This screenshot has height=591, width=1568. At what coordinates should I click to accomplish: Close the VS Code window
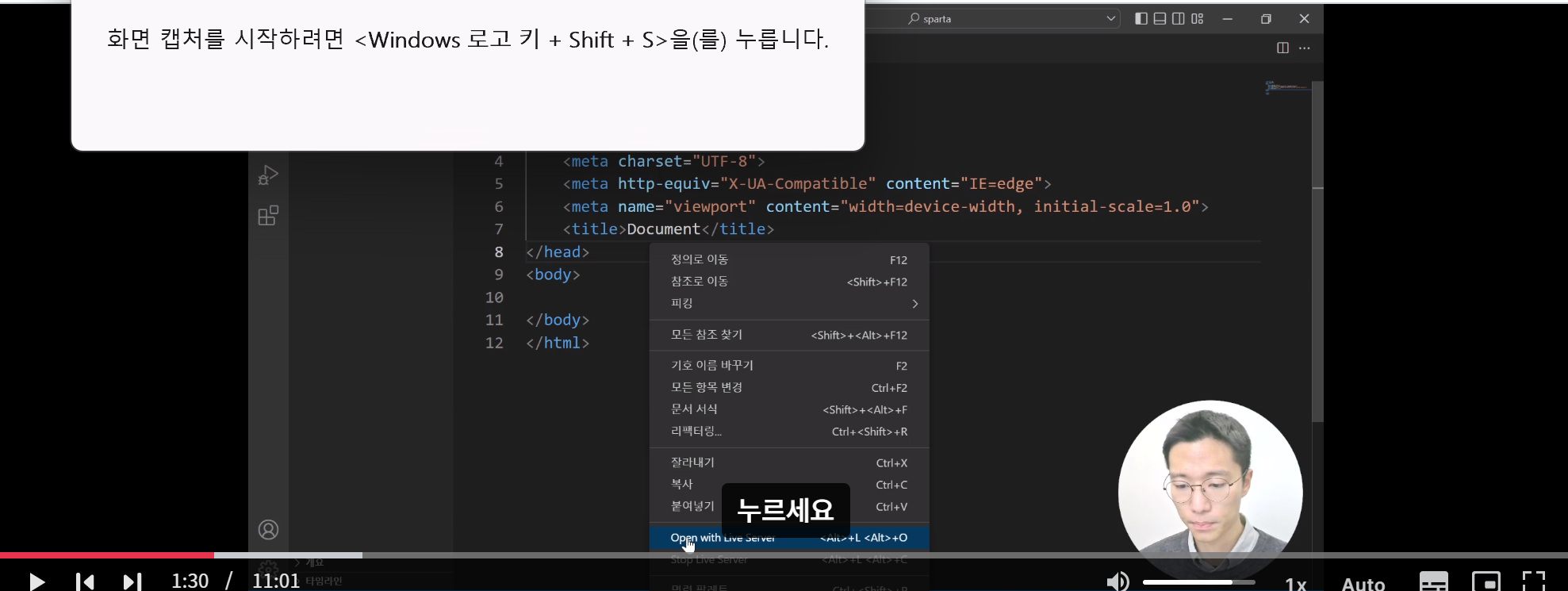tap(1305, 18)
